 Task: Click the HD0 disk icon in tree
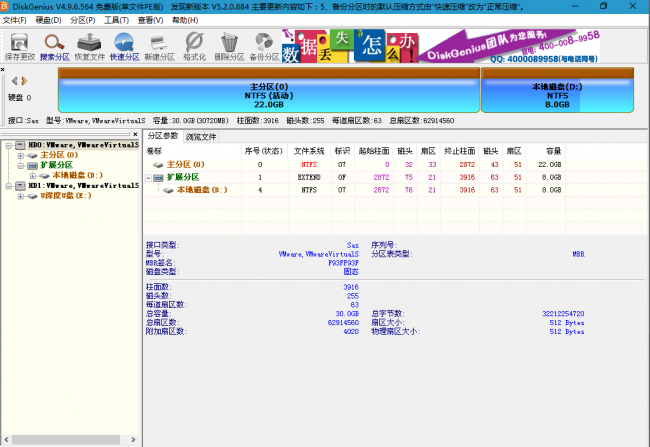pos(20,145)
